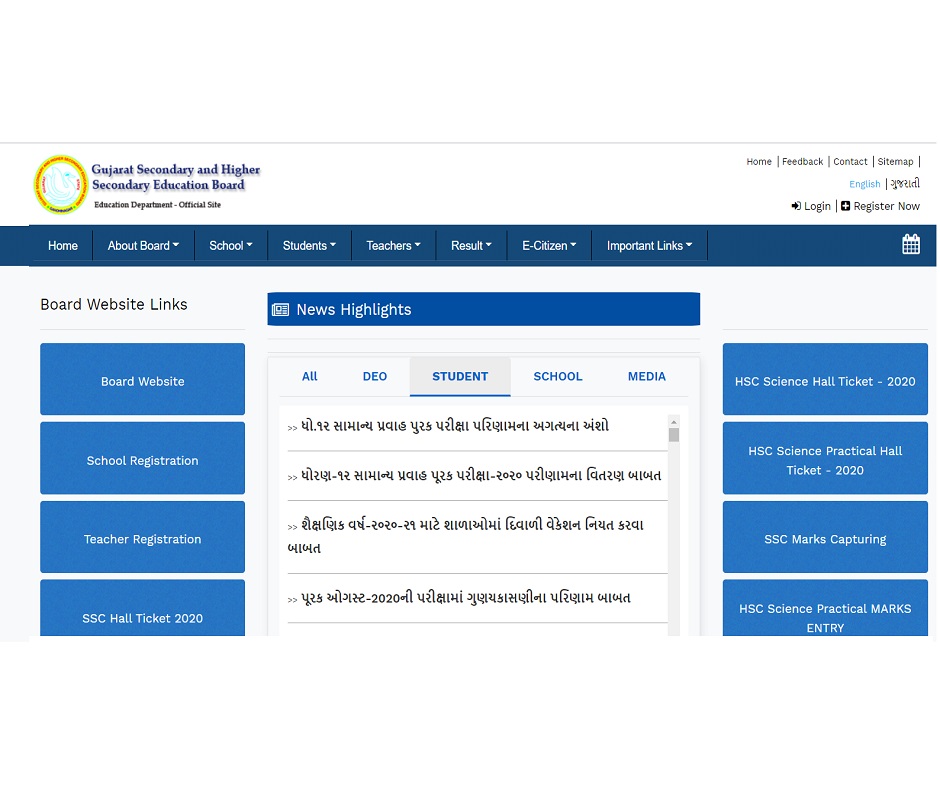Open the calendar icon in navbar
The width and height of the screenshot is (940, 788).
pyautogui.click(x=911, y=244)
